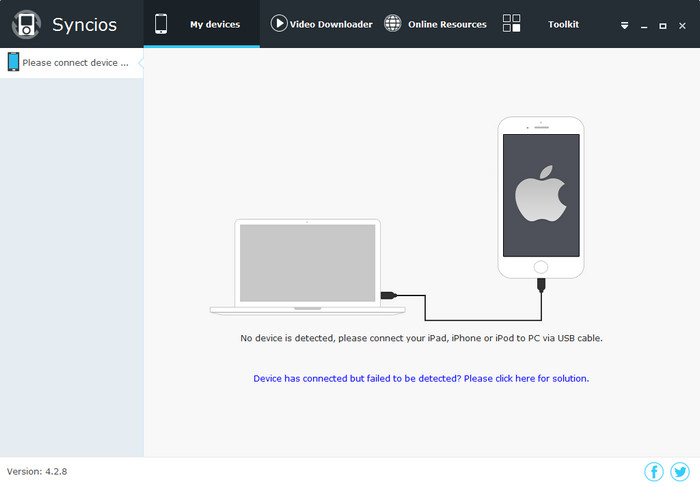
Task: Click the blue device icon in sidebar
Action: (13, 62)
